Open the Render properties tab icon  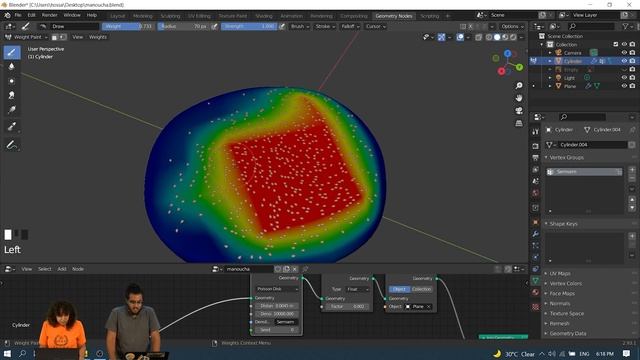536,146
